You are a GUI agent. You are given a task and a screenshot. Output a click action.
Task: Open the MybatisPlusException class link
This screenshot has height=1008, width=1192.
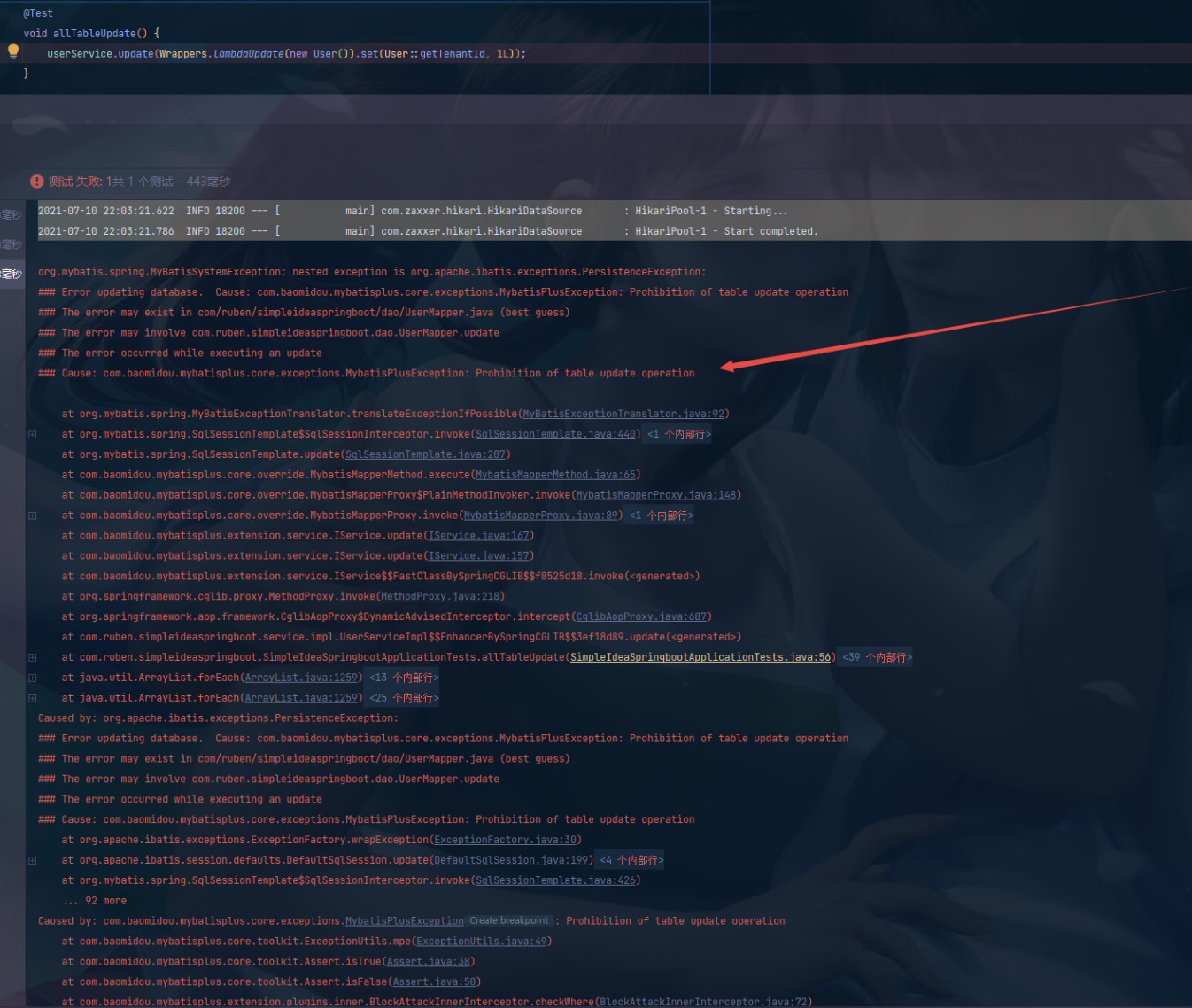click(x=404, y=921)
